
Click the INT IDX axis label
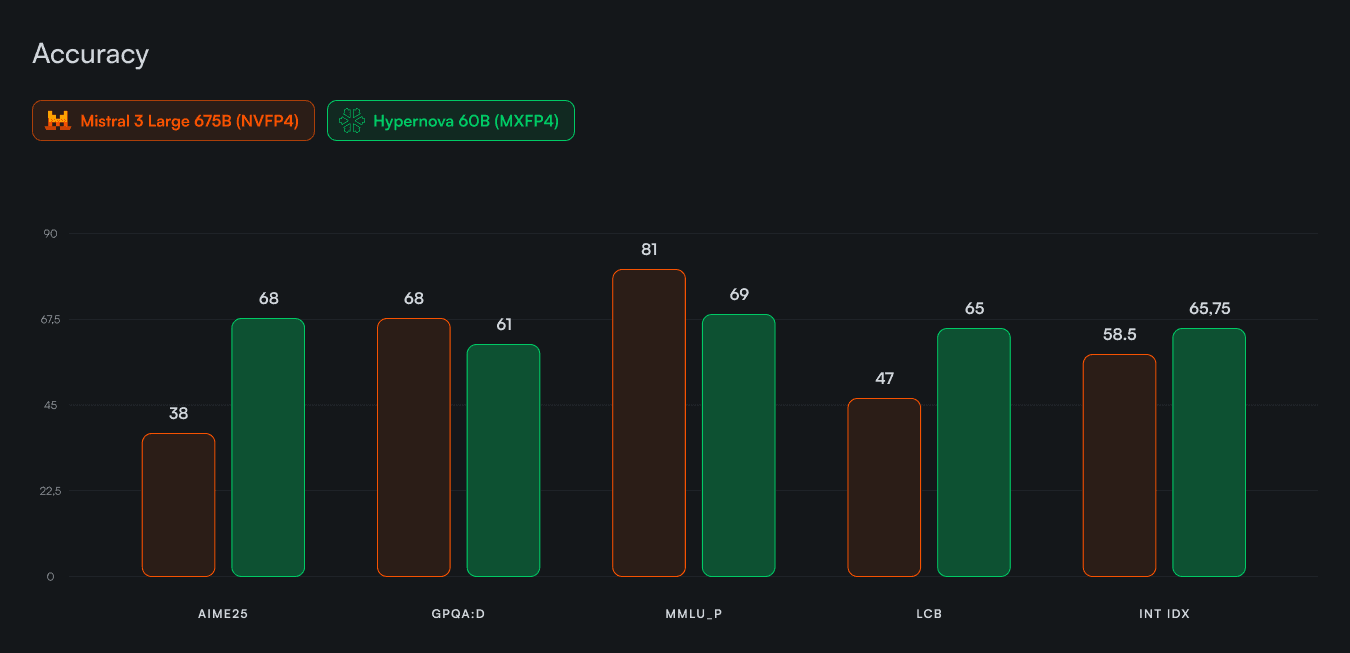point(1164,614)
